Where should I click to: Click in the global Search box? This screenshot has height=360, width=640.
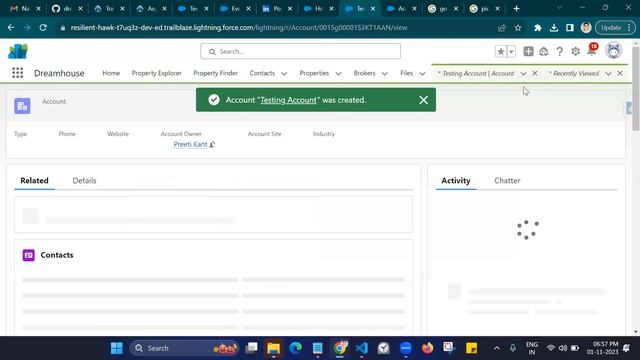pyautogui.click(x=300, y=51)
